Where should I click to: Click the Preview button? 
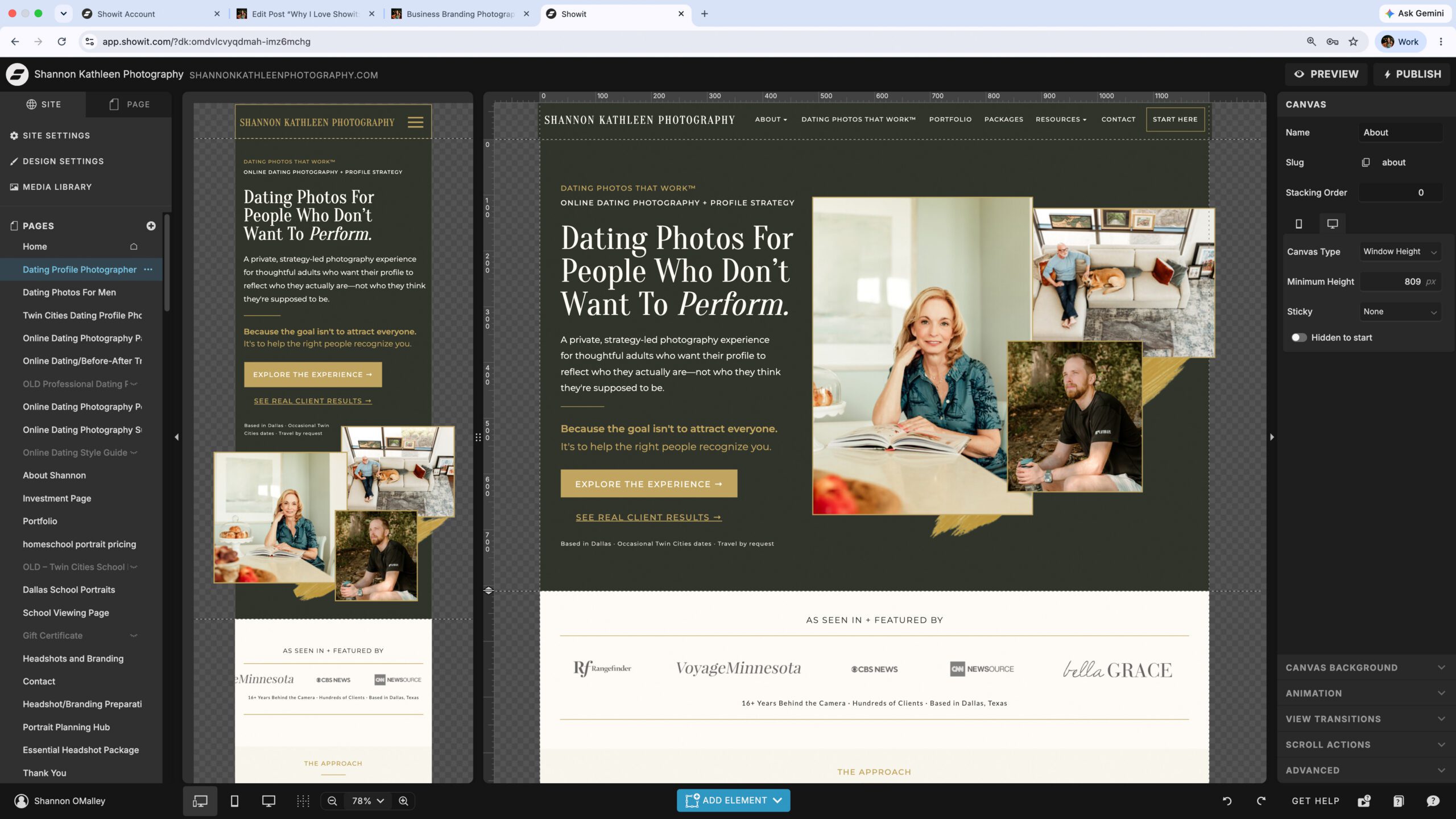[x=1326, y=75]
